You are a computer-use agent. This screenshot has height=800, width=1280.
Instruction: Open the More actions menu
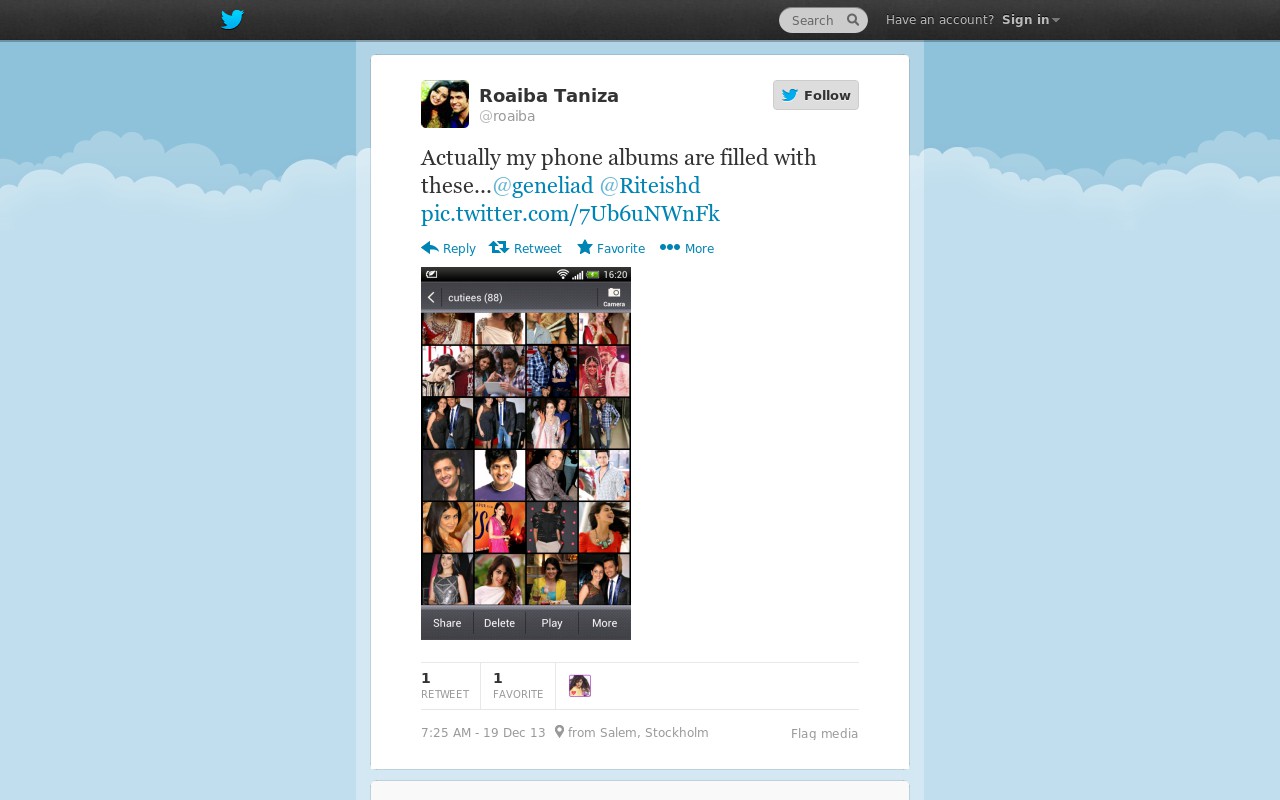coord(687,248)
